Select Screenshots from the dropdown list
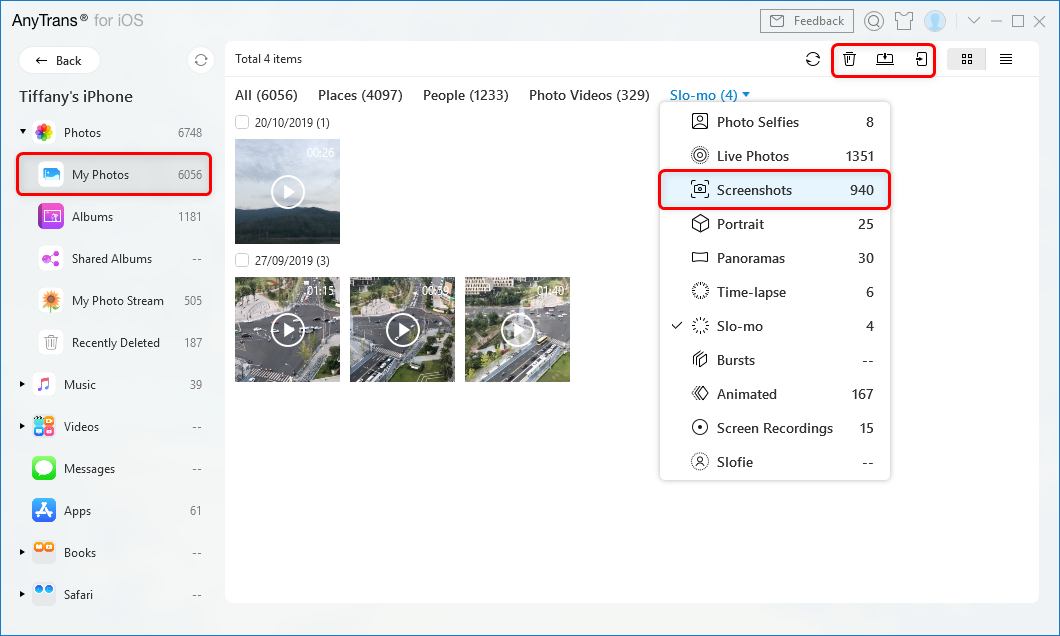 774,190
